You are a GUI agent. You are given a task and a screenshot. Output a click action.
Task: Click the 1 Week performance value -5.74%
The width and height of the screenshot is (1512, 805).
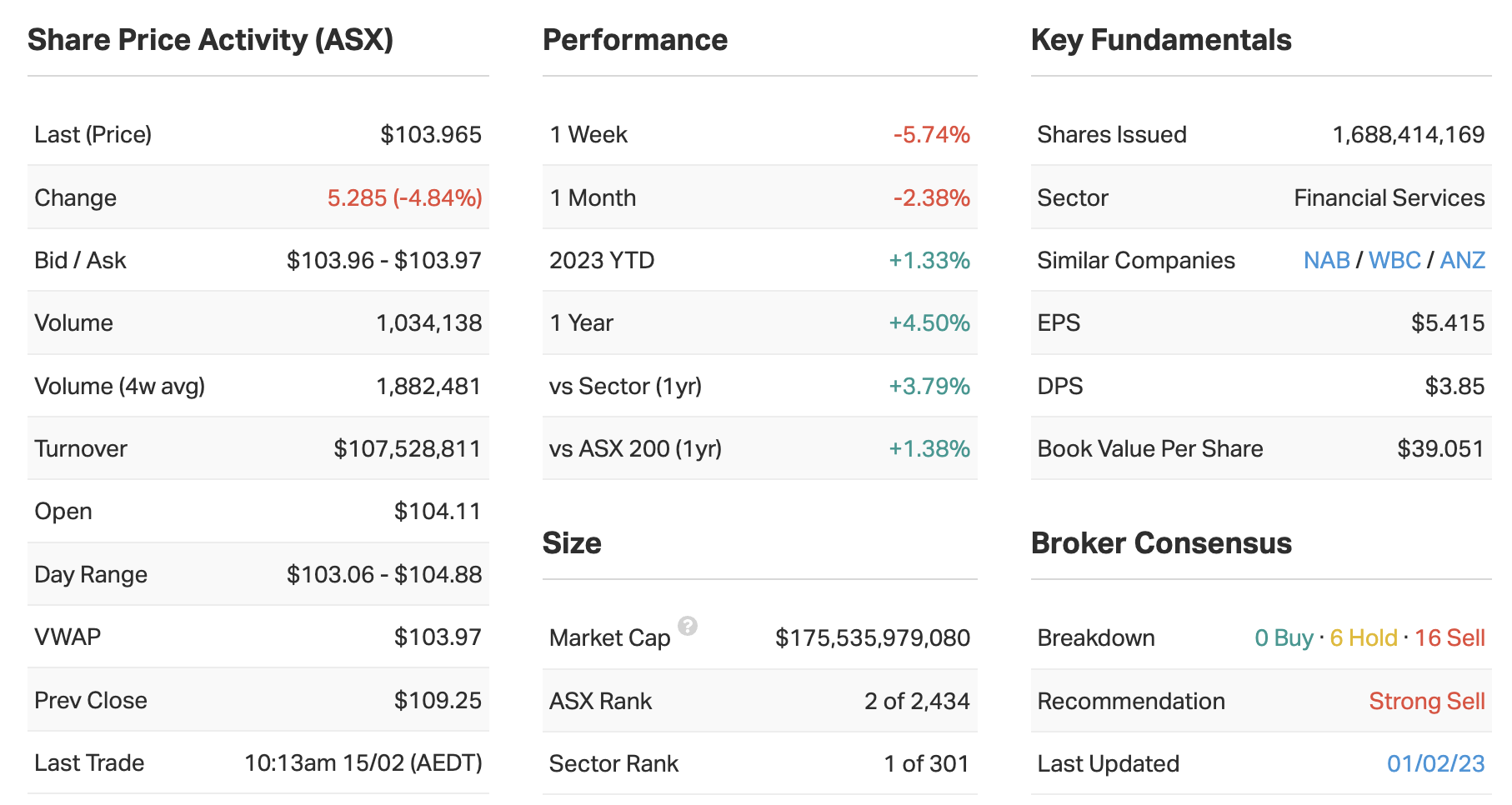(931, 134)
